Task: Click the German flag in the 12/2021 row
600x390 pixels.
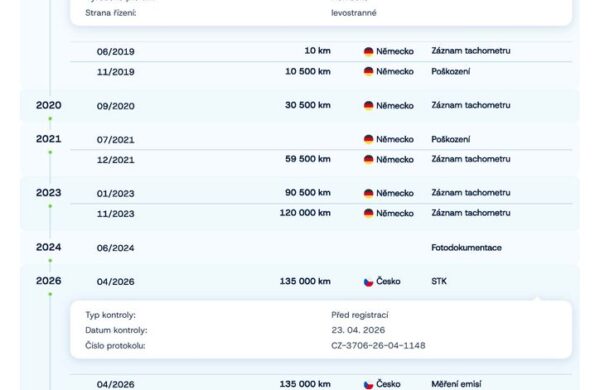Action: click(x=368, y=160)
